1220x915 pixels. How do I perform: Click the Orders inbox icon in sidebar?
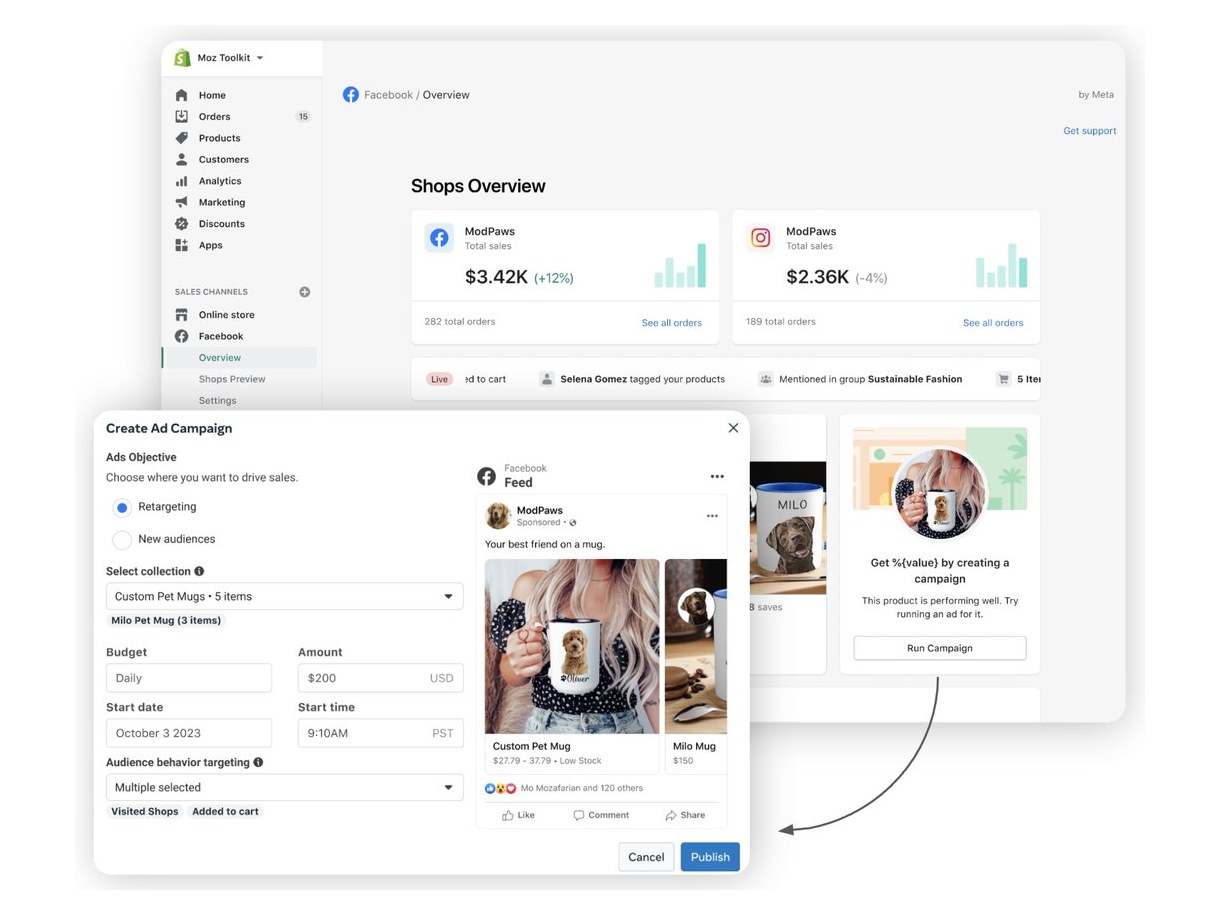point(181,116)
